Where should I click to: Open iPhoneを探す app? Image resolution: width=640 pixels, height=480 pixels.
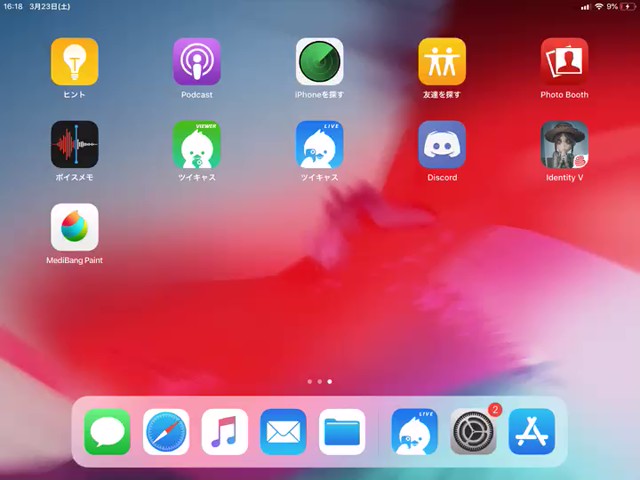click(x=319, y=62)
